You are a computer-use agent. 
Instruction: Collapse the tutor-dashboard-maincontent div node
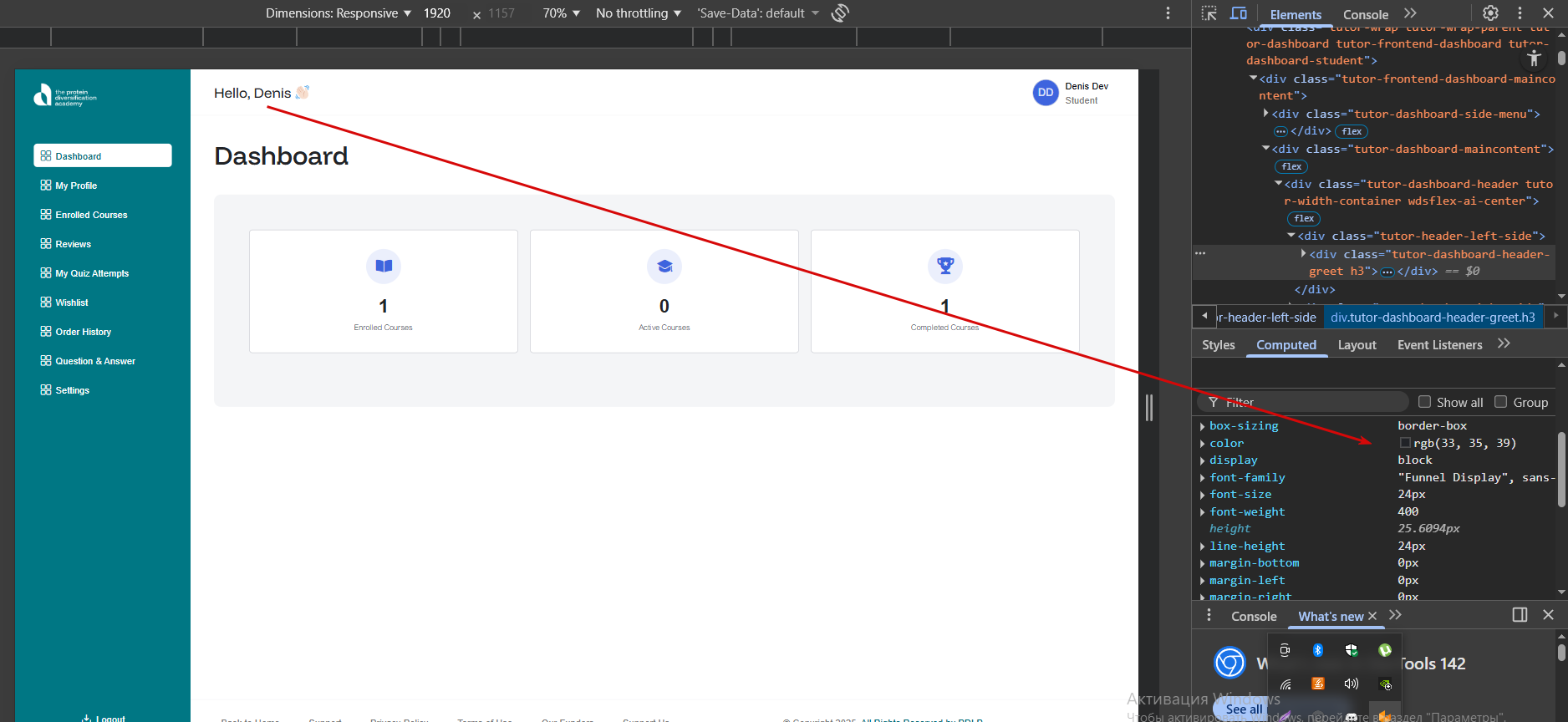tap(1266, 148)
